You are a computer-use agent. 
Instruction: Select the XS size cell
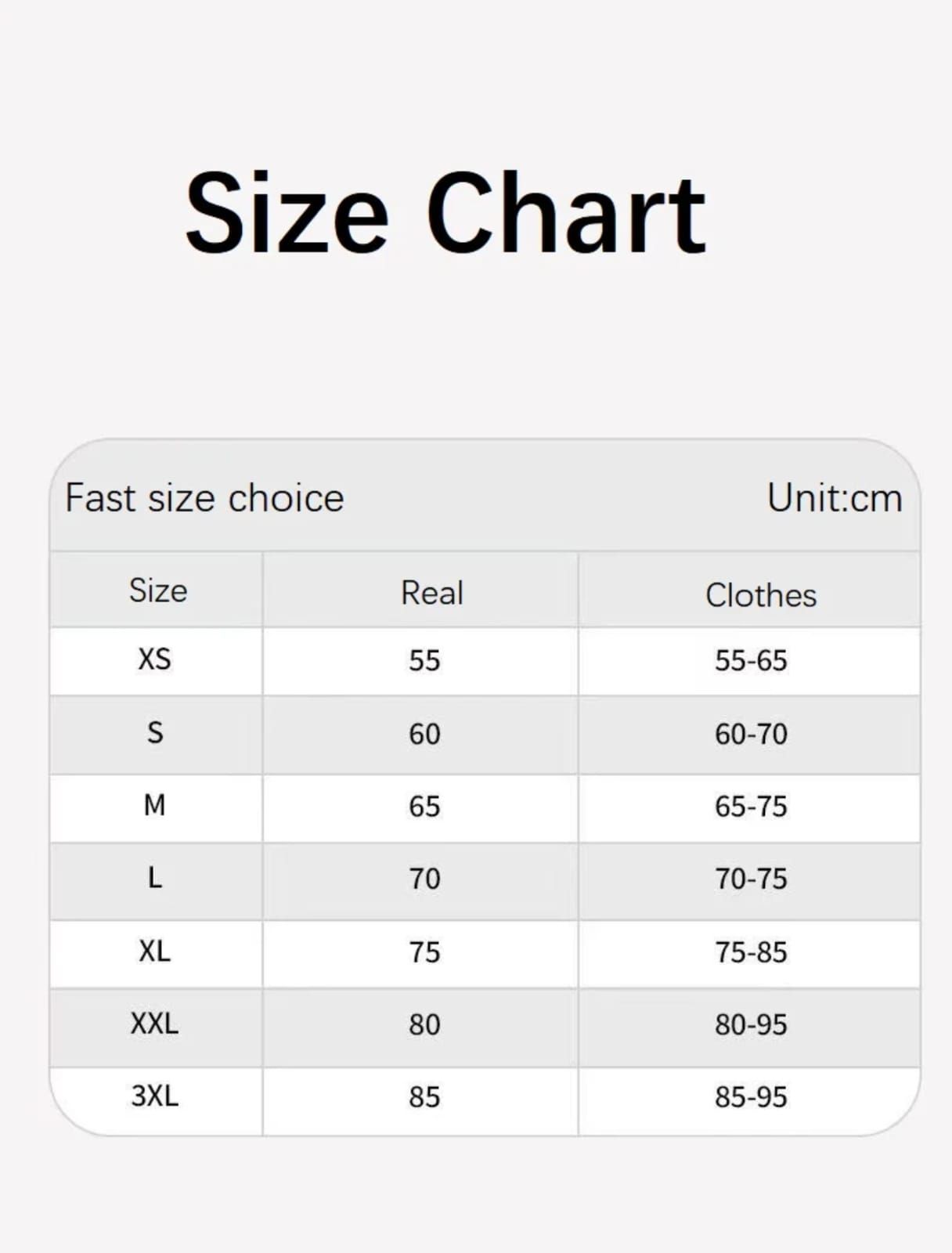pos(154,659)
